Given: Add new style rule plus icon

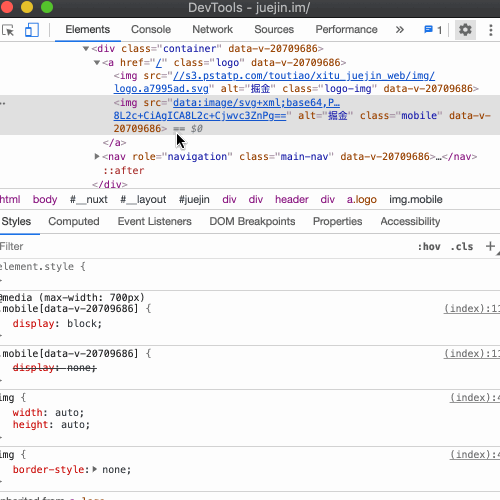Looking at the screenshot, I should [490, 246].
